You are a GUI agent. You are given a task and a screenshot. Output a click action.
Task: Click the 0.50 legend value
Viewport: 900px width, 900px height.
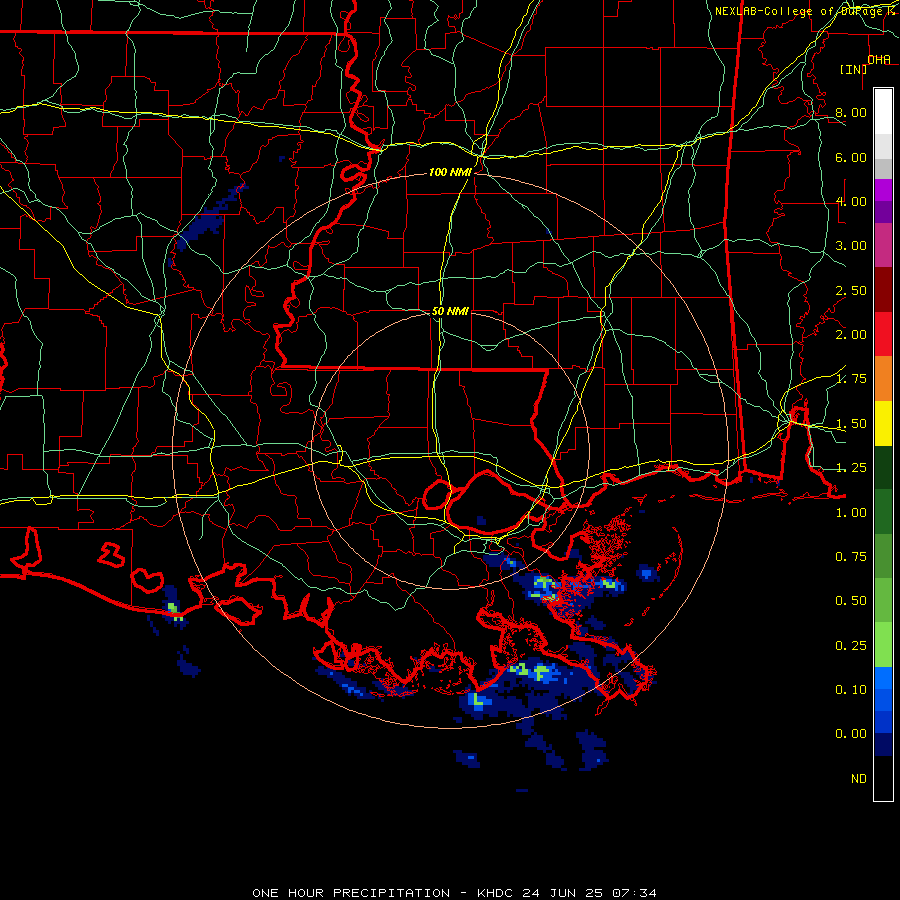click(851, 601)
